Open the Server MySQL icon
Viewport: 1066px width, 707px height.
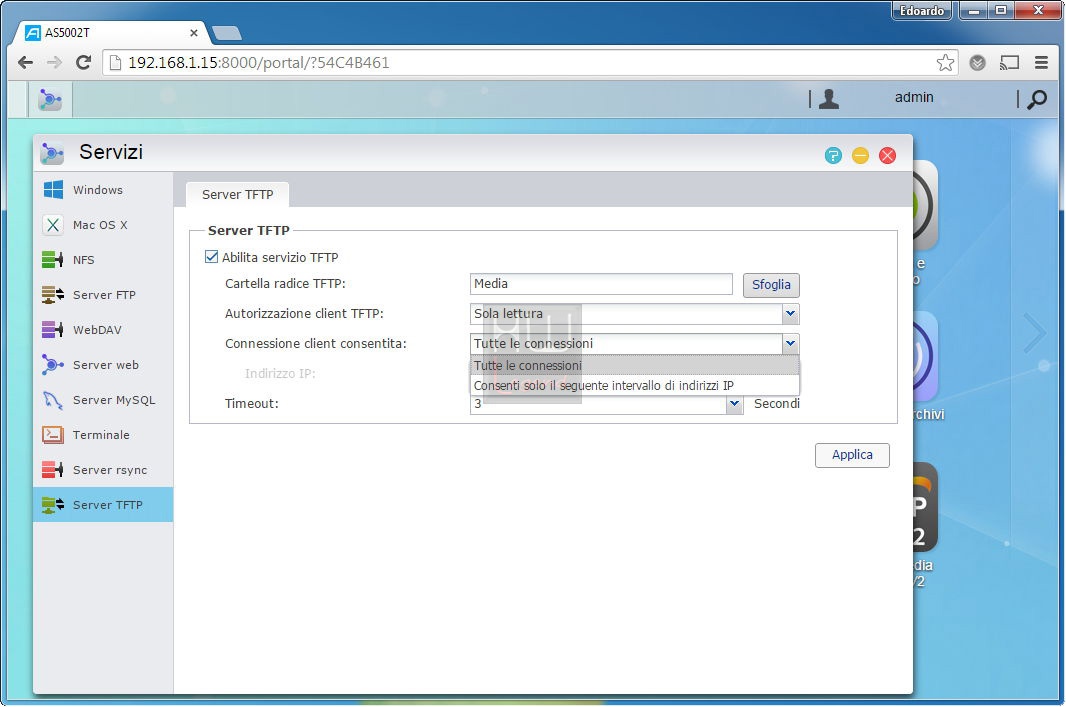[53, 400]
